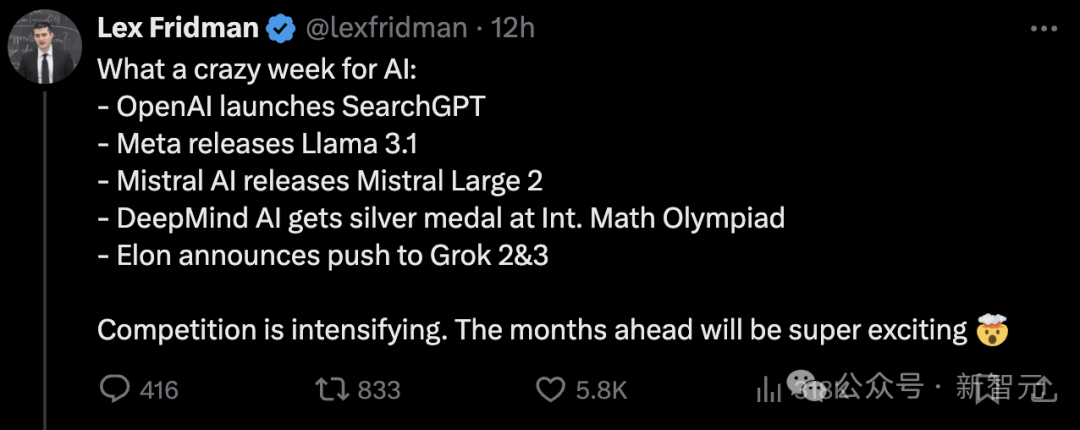Open the @lexfridman handle link

[386, 28]
